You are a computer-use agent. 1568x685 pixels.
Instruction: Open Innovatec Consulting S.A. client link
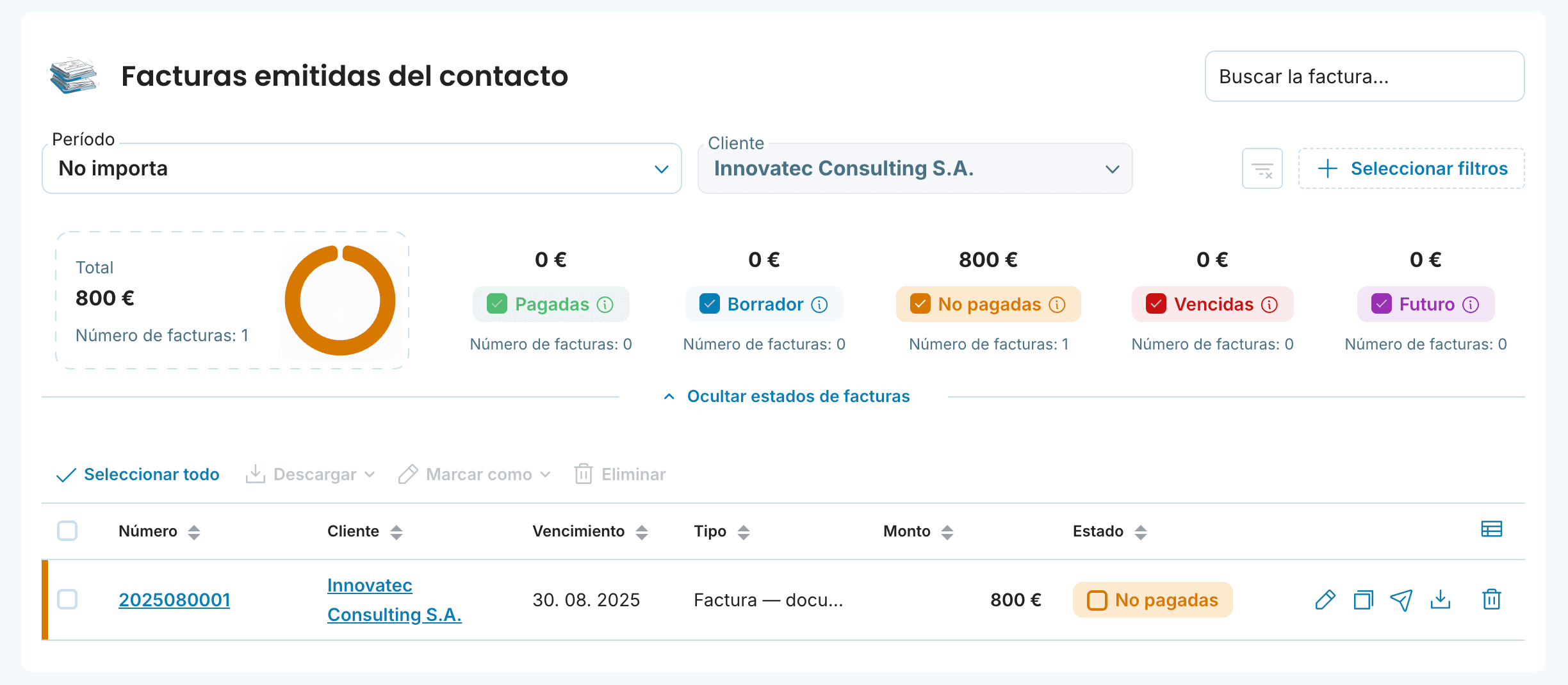point(395,600)
